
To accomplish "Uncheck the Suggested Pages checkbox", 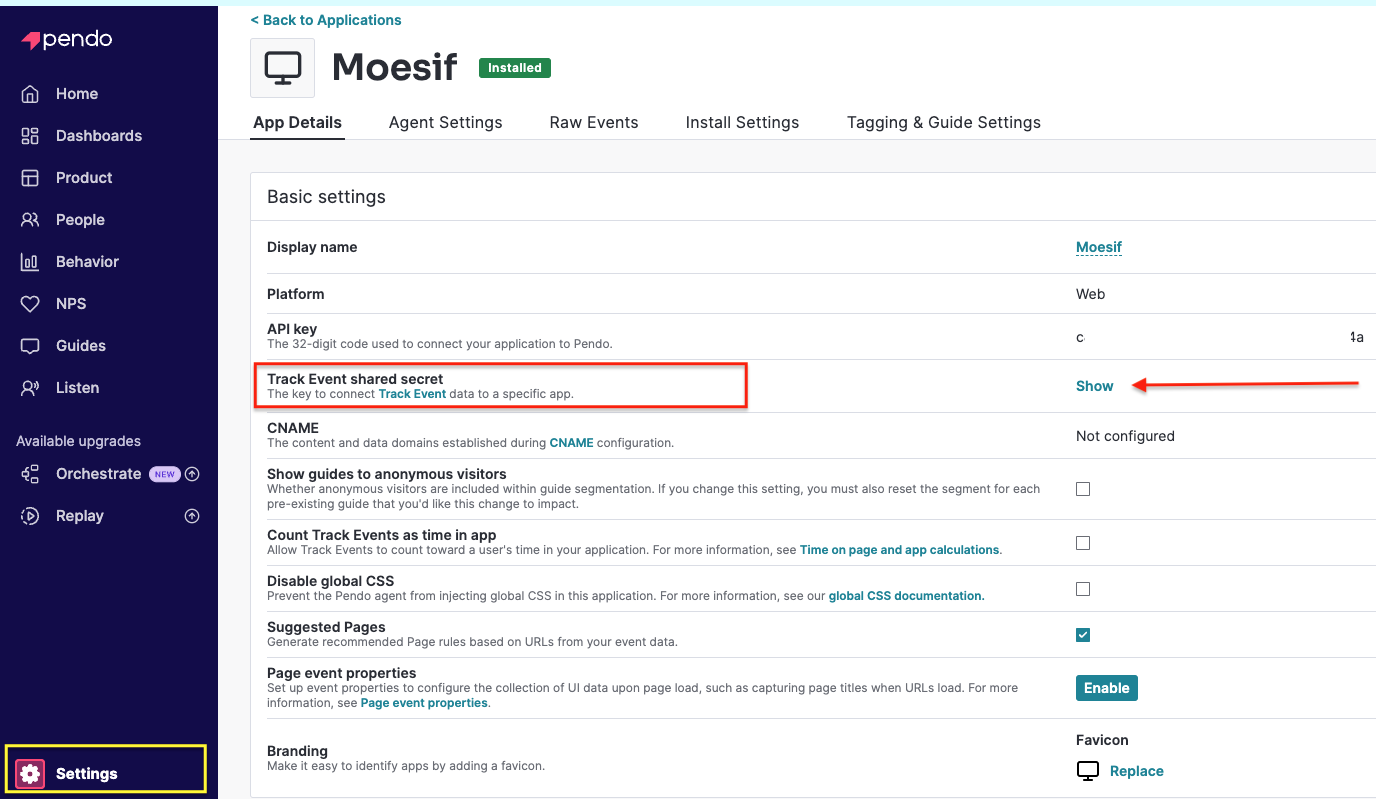I will [x=1083, y=635].
